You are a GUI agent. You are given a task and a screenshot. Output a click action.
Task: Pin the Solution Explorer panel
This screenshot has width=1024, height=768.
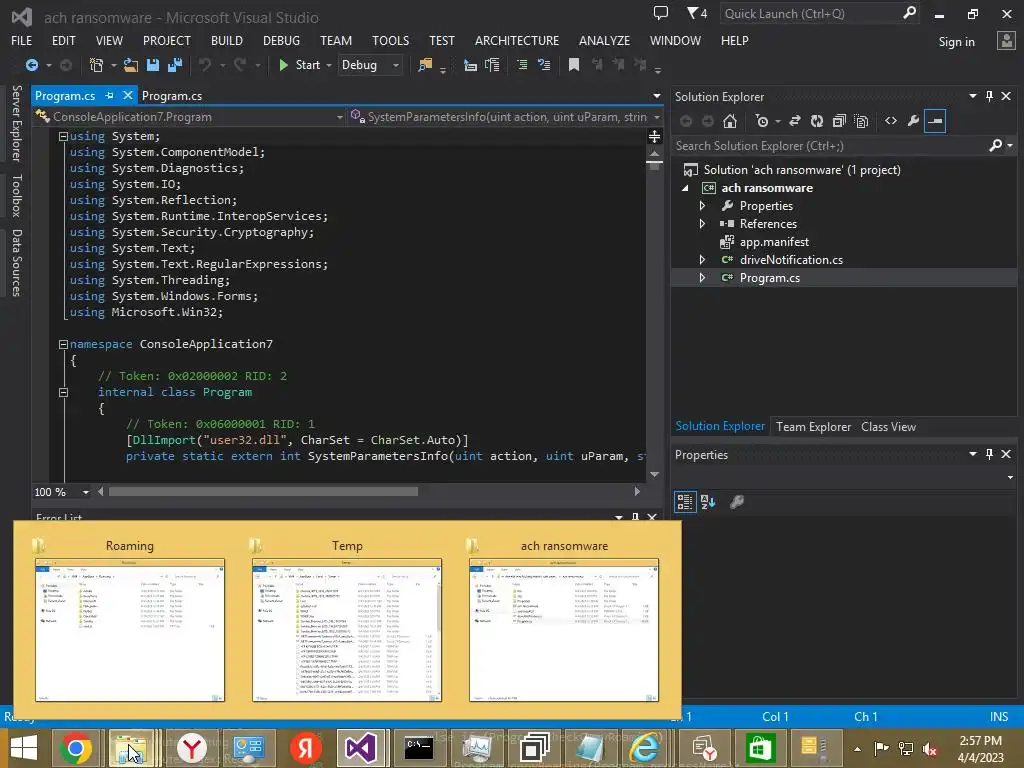pos(989,96)
